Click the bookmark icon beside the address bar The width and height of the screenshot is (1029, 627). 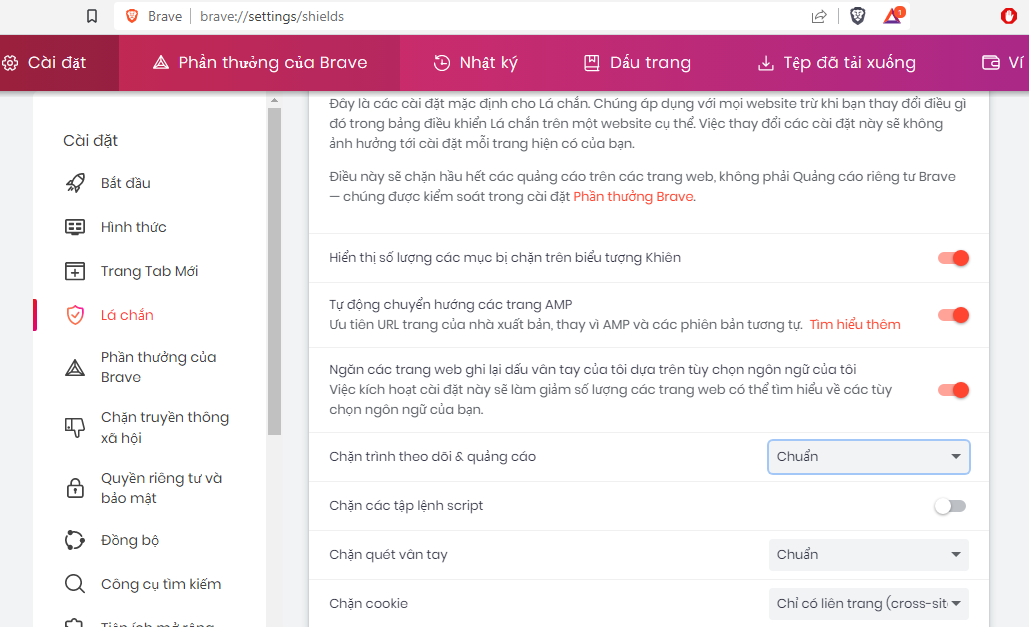92,16
